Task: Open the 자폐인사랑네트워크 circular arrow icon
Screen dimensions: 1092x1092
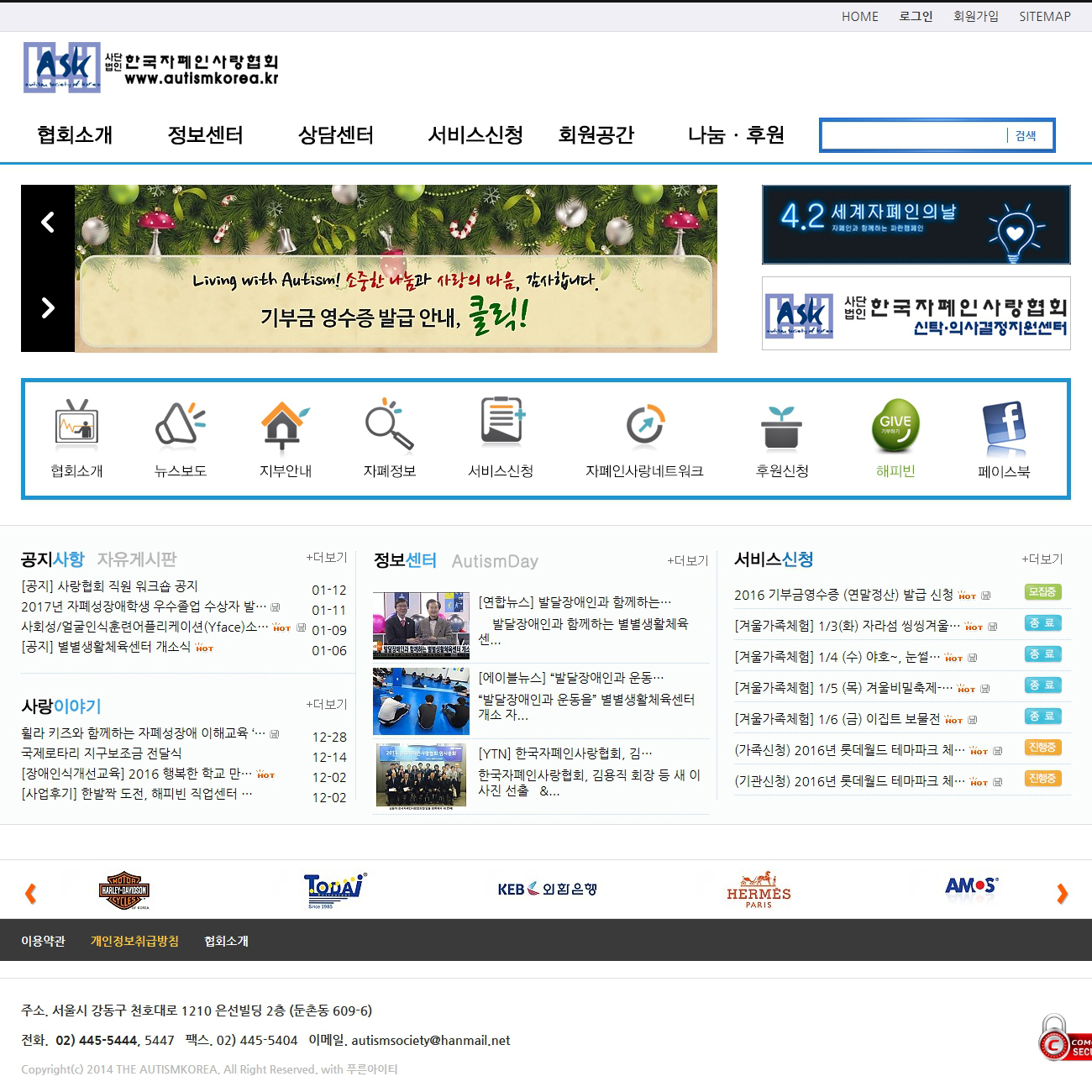Action: pyautogui.click(x=645, y=424)
